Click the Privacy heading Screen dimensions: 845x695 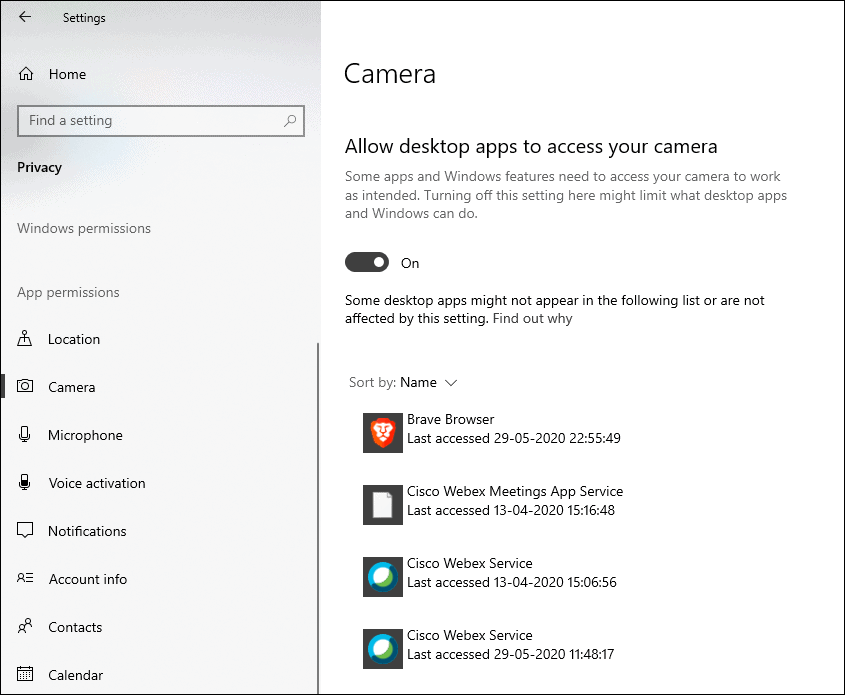(x=39, y=168)
